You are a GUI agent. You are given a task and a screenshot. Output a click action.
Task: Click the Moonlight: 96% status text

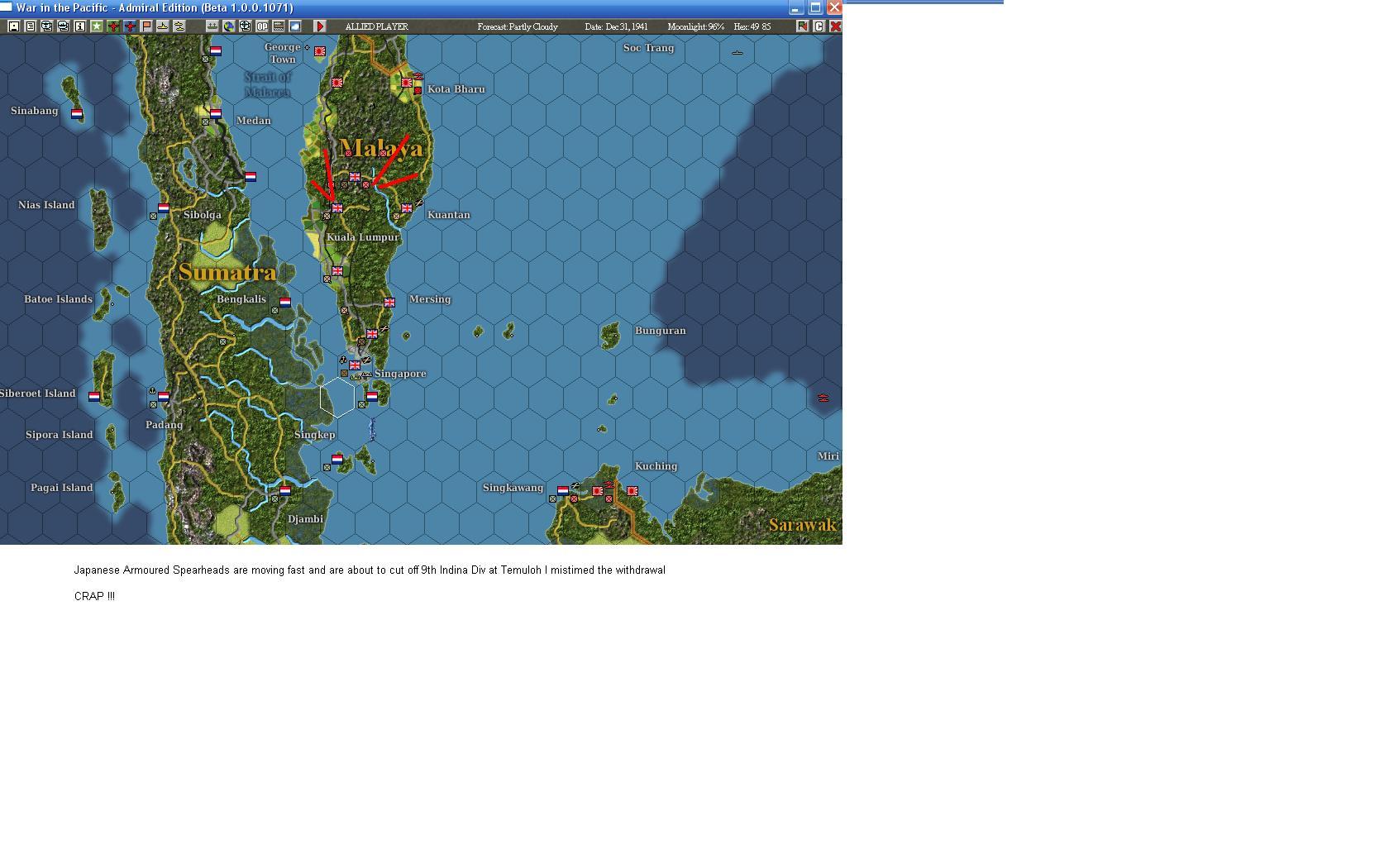coord(696,26)
